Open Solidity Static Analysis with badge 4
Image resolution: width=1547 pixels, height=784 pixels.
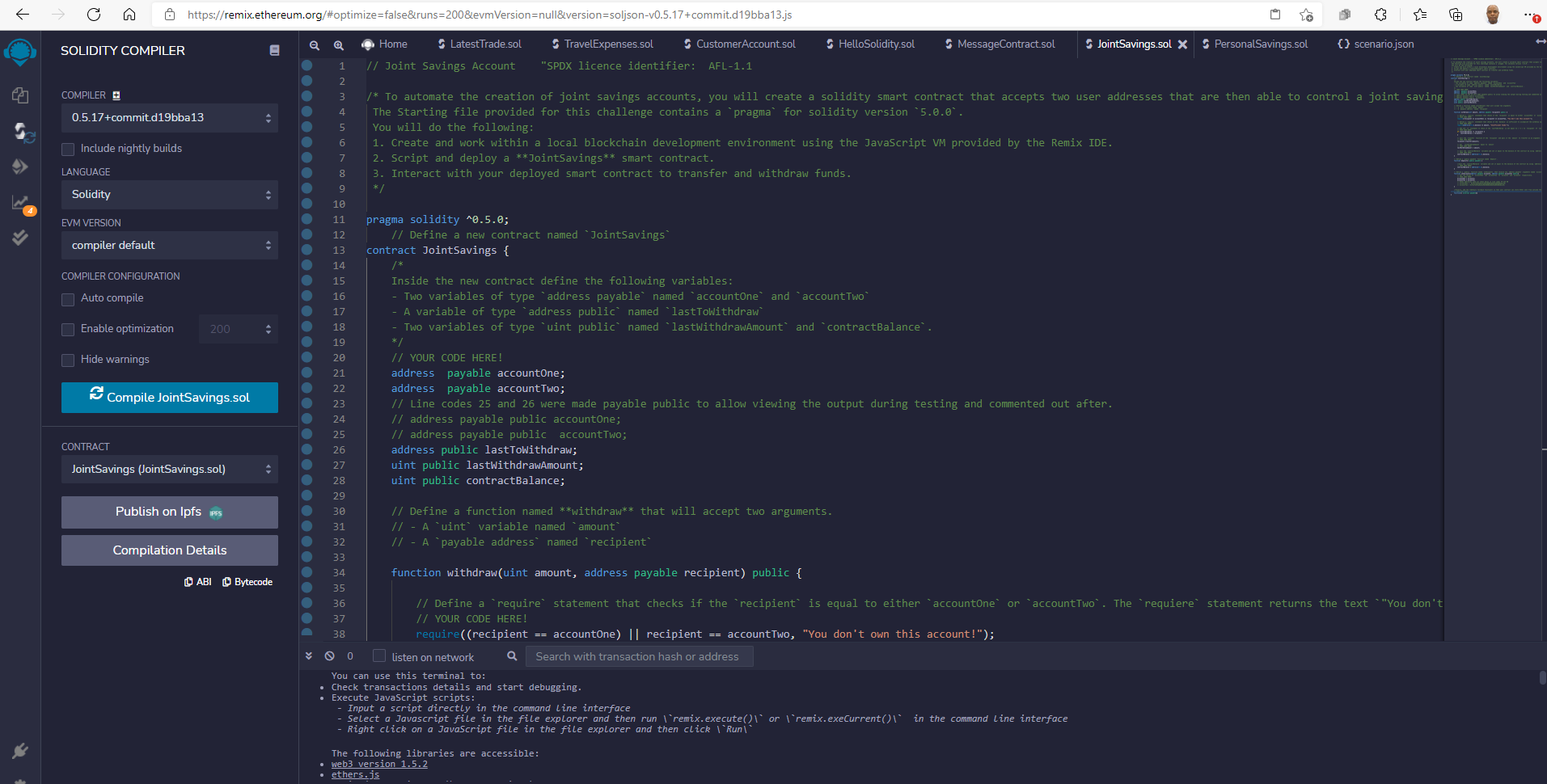coord(19,204)
